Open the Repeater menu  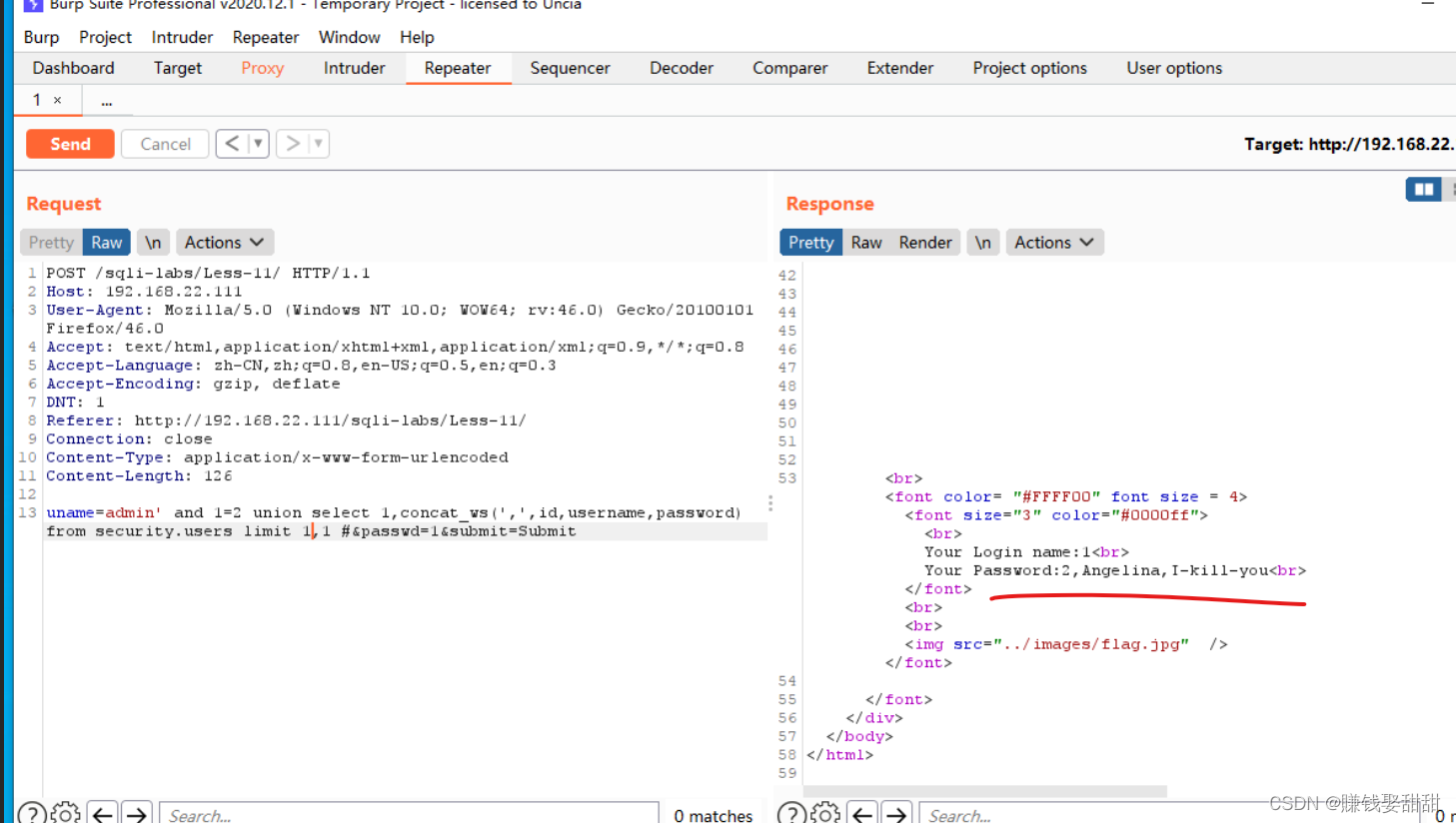click(x=266, y=37)
